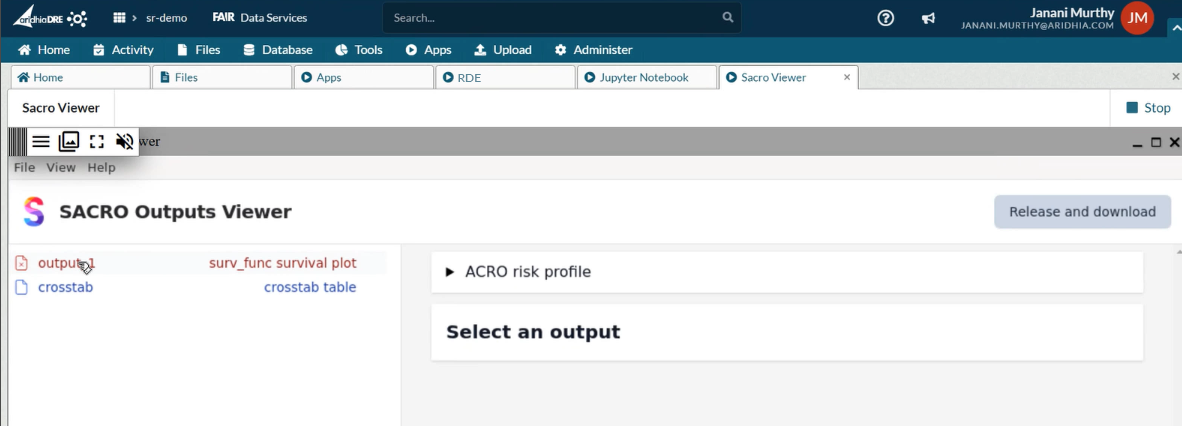Click the red file icon beside output_1
This screenshot has height=426, width=1182.
coord(21,263)
